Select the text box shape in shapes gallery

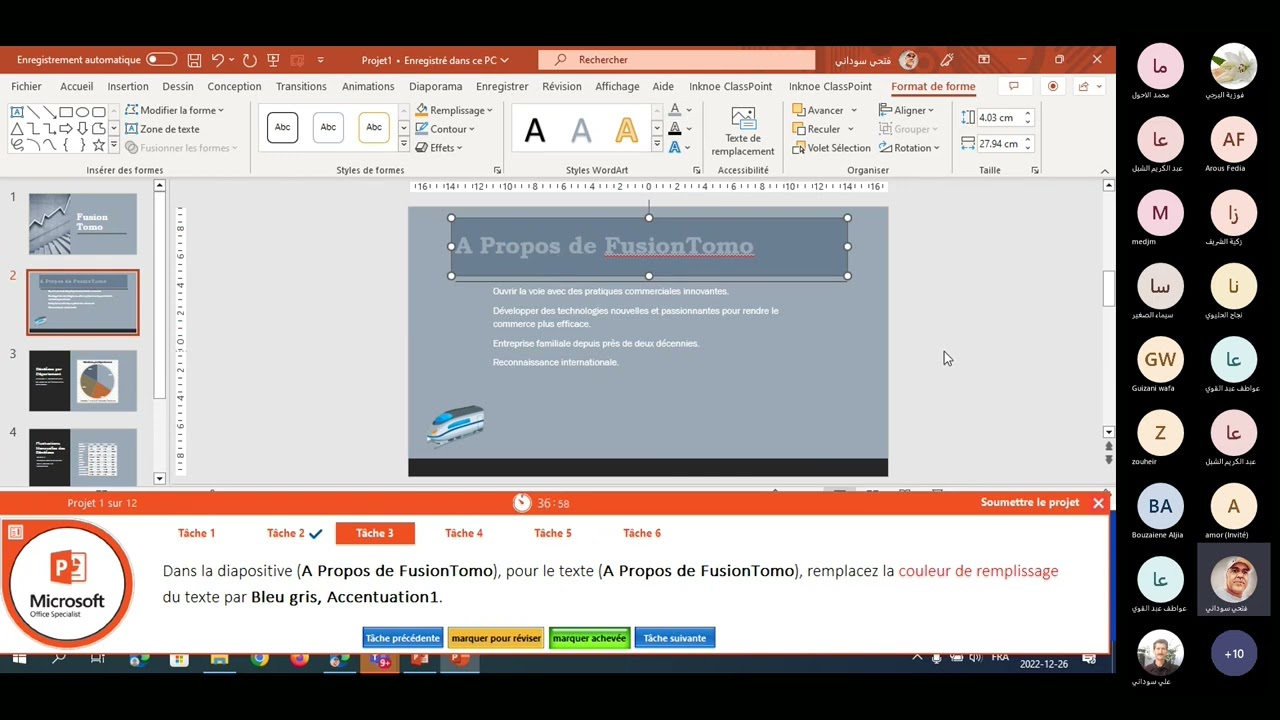pos(17,112)
